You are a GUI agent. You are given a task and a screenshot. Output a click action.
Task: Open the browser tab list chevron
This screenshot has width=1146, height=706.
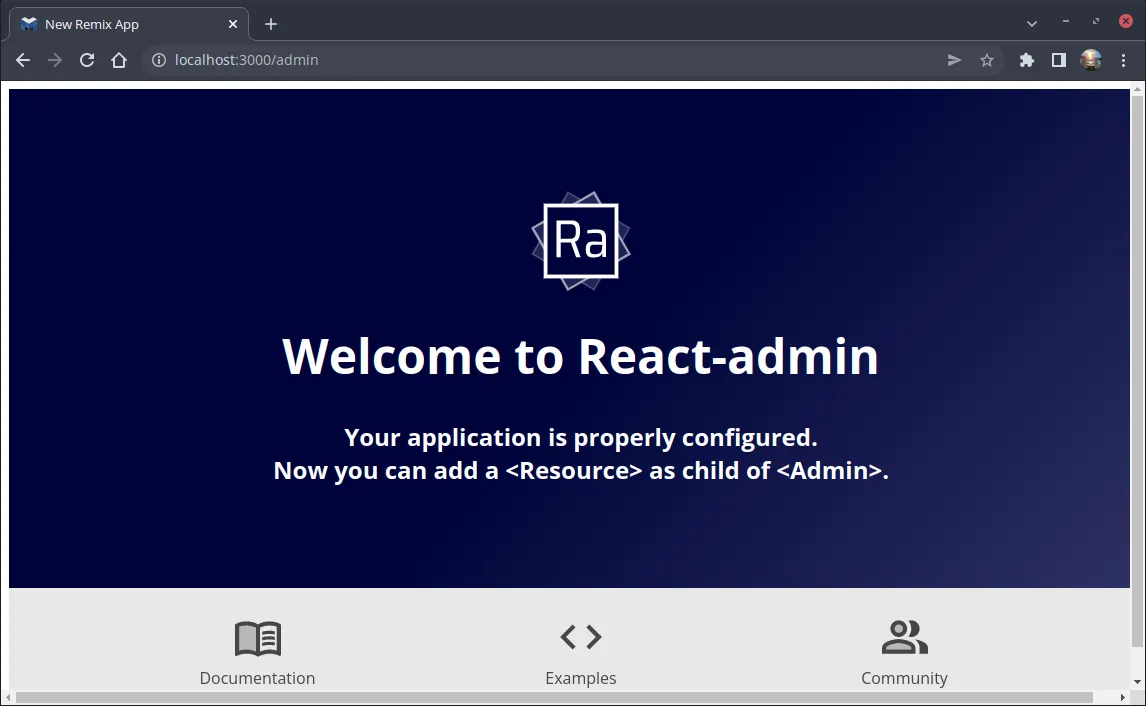click(1031, 22)
